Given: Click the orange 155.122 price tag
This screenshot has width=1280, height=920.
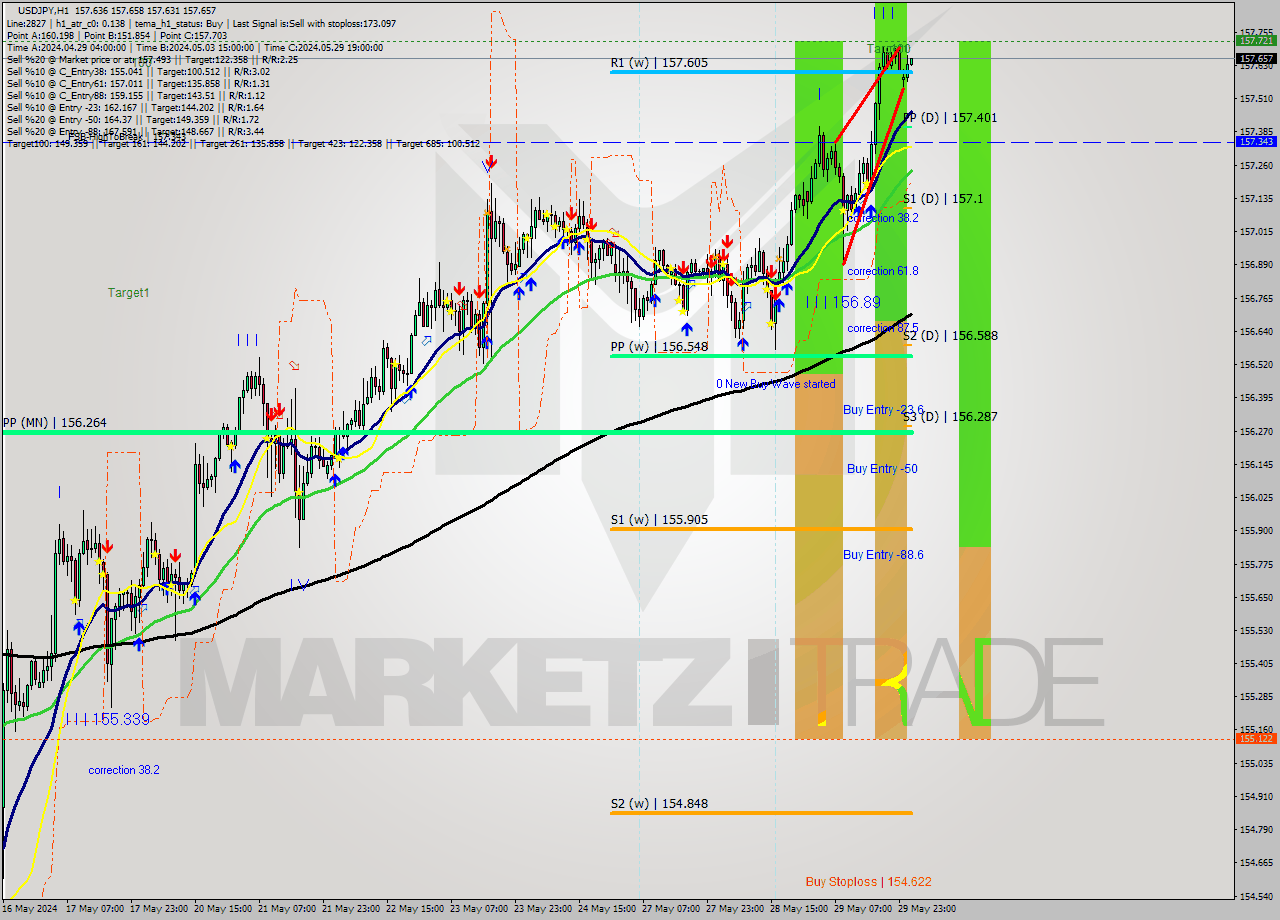Looking at the screenshot, I should (1256, 739).
